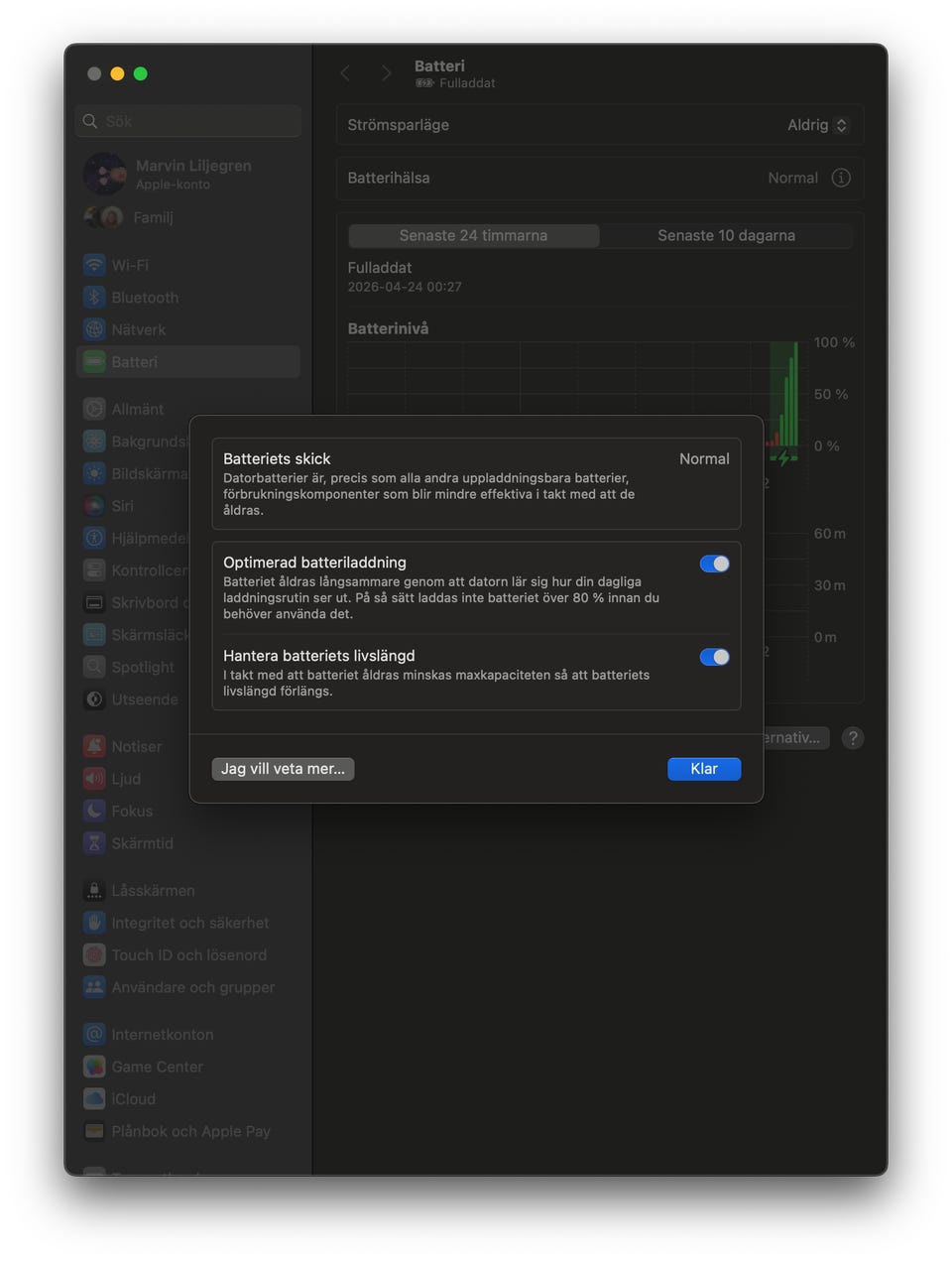This screenshot has width=952, height=1261.
Task: Click the Batterihälsa Normal value
Action: pos(793,178)
